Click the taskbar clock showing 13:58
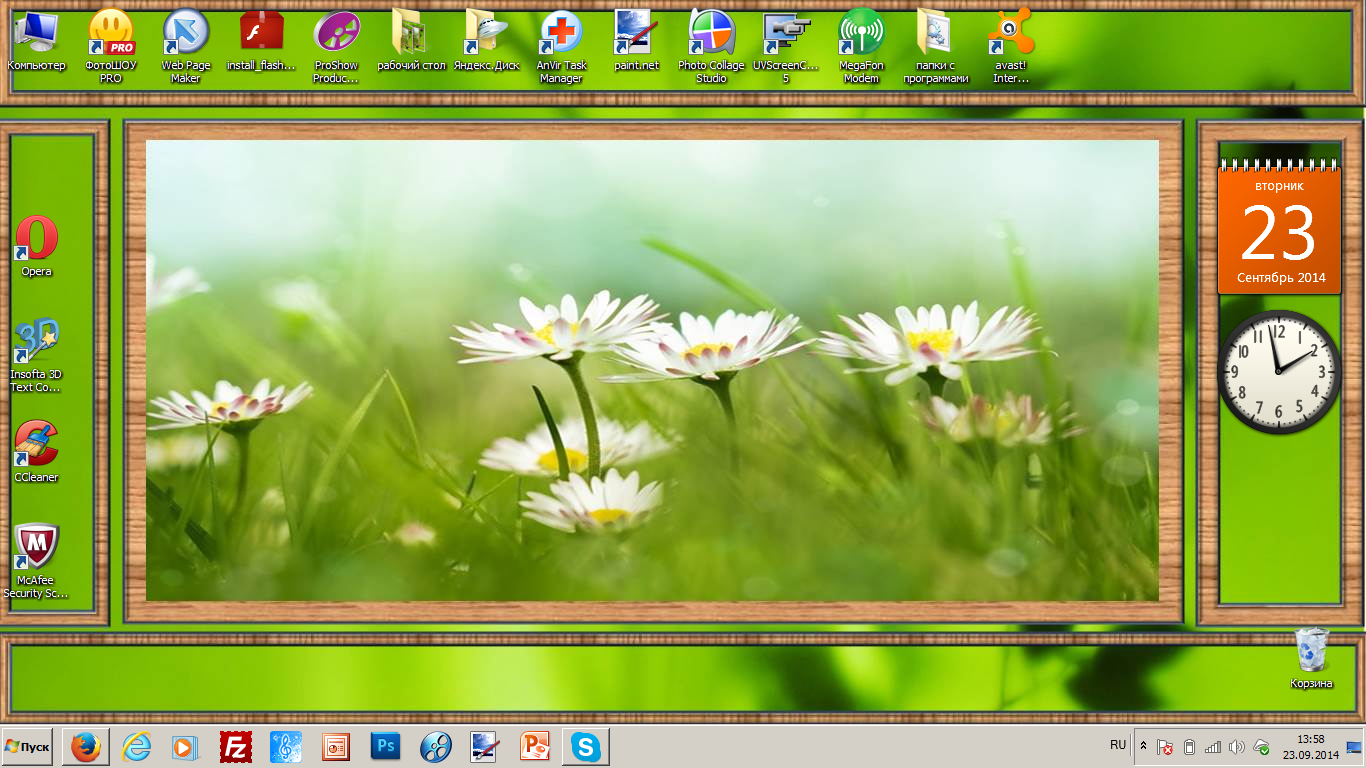Screen dimensions: 1366x768 pyautogui.click(x=1311, y=746)
